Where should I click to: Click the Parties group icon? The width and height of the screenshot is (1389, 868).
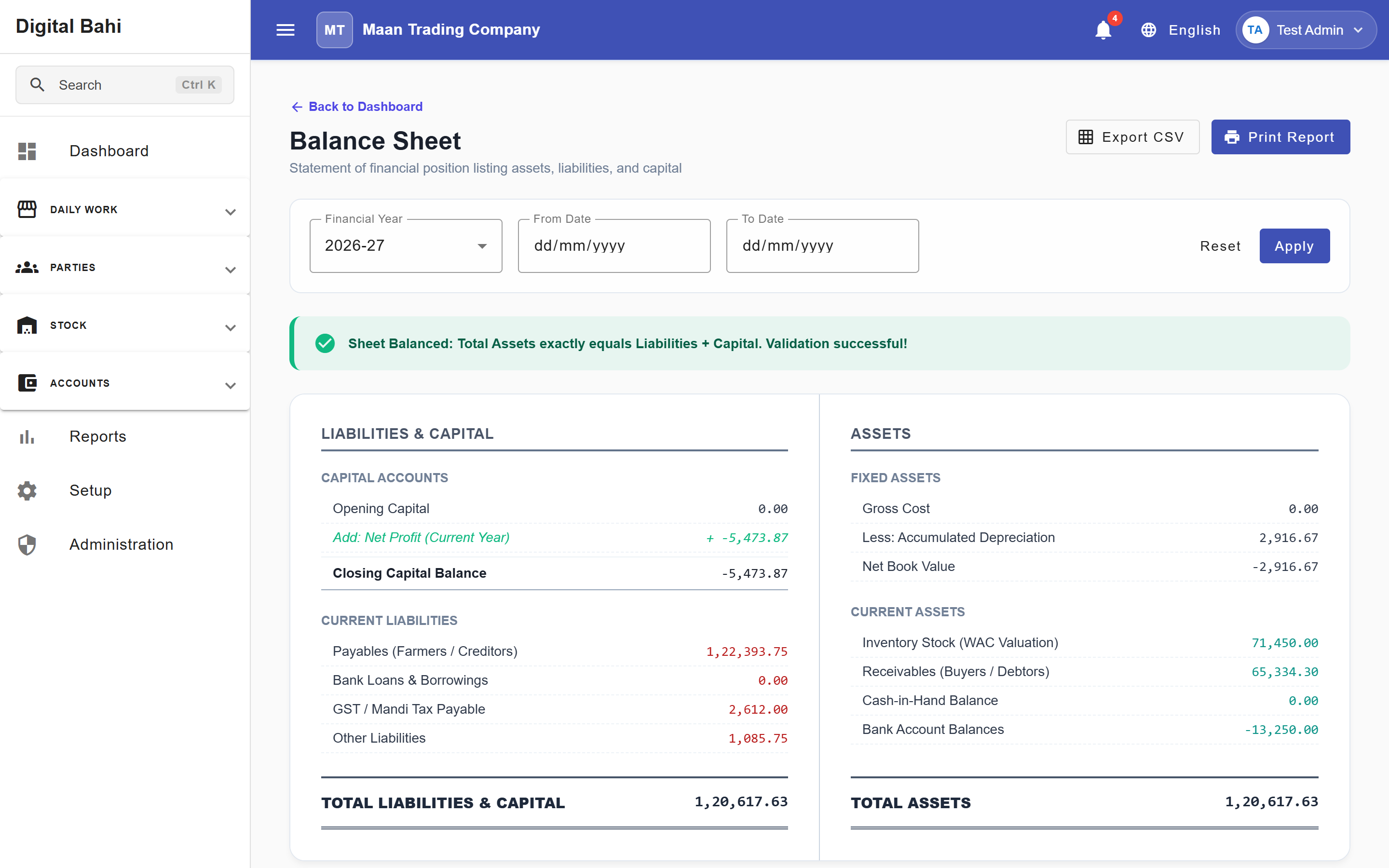pos(27,268)
